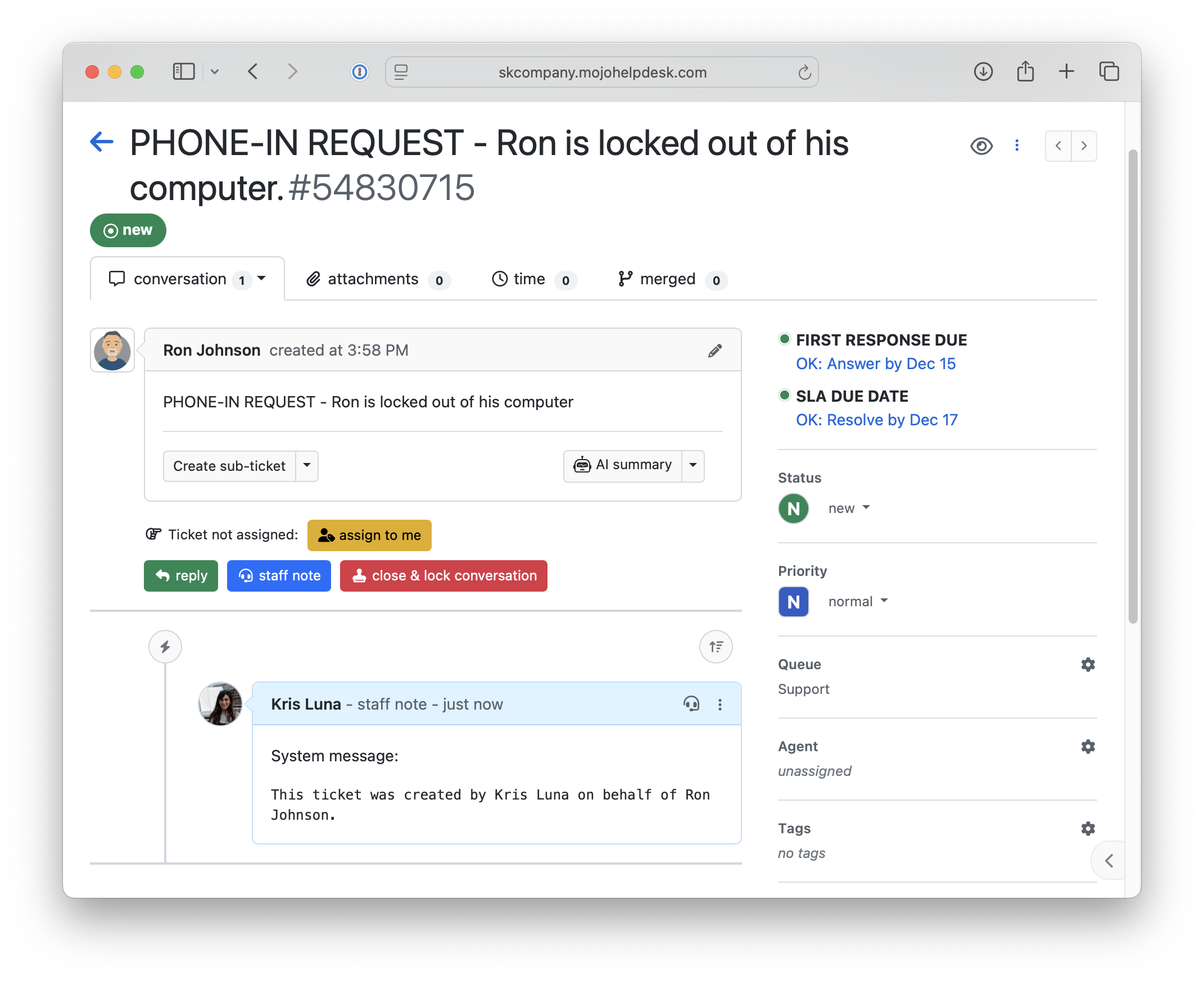Click the headset icon on Kris Luna's note
The image size is (1204, 981).
pos(691,704)
